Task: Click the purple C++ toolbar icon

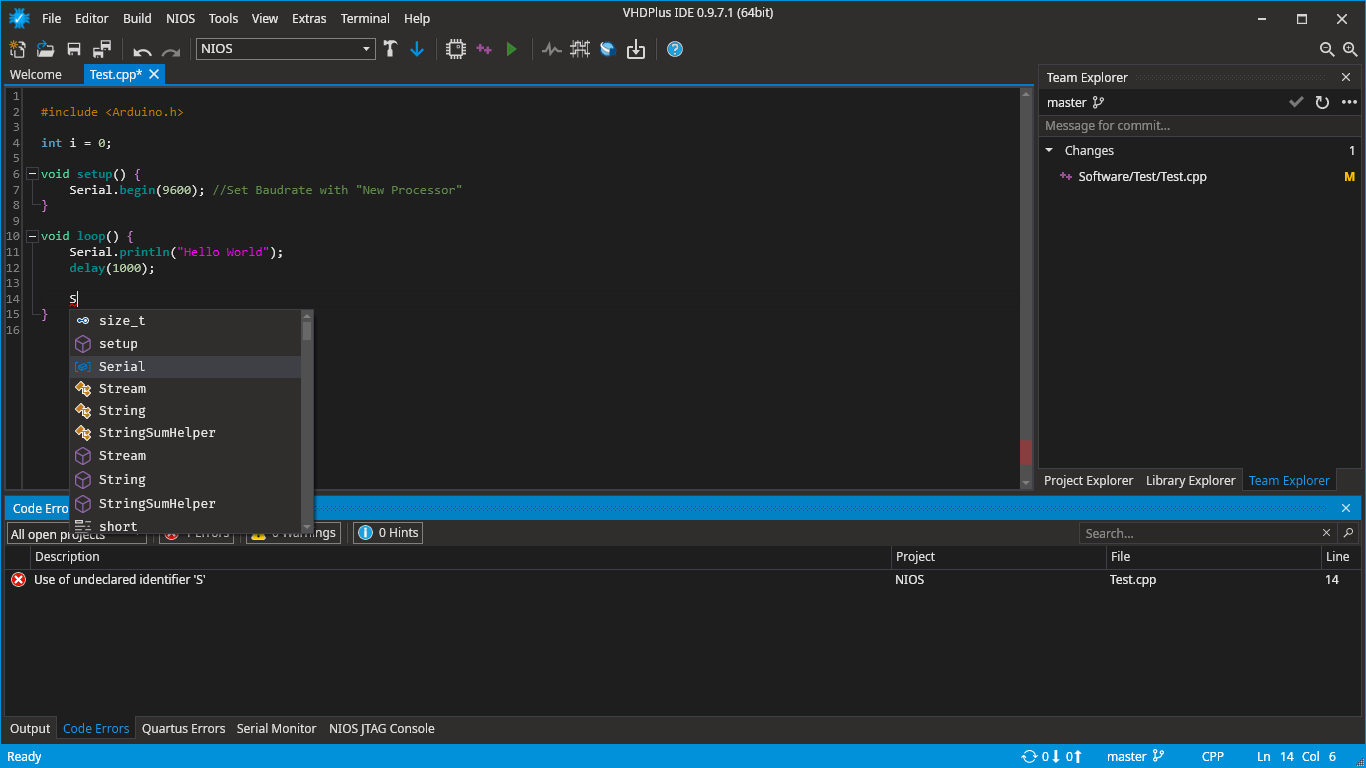Action: click(484, 49)
